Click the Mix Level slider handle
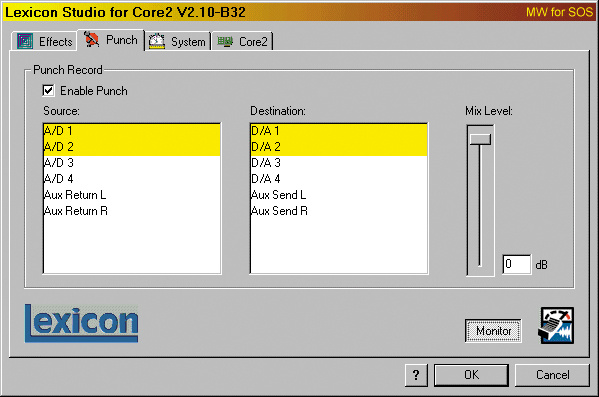Image resolution: width=599 pixels, height=397 pixels. pyautogui.click(x=480, y=139)
